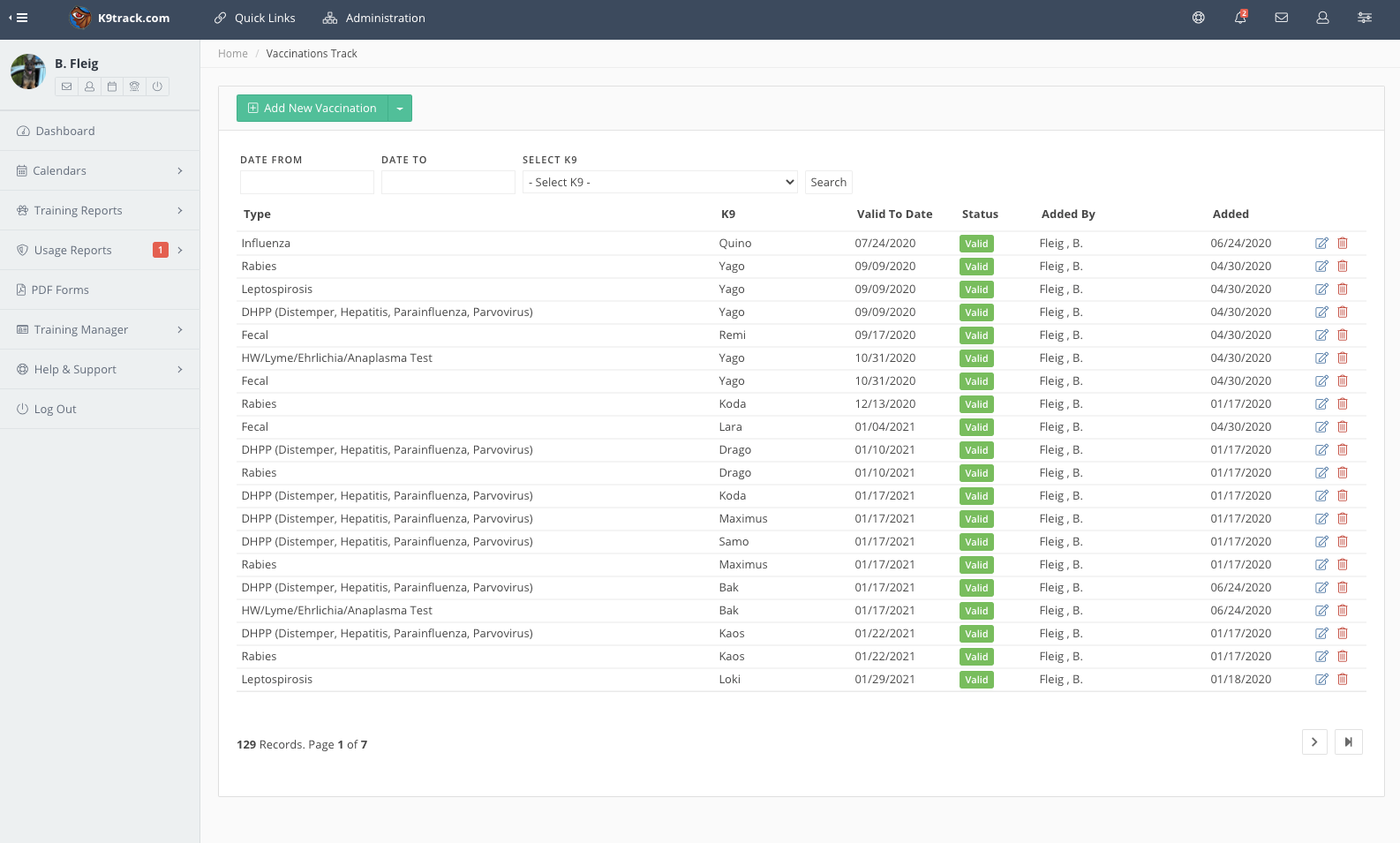This screenshot has height=843, width=1400.
Task: Delete the Leptospirosis record for Loki
Action: (x=1343, y=680)
